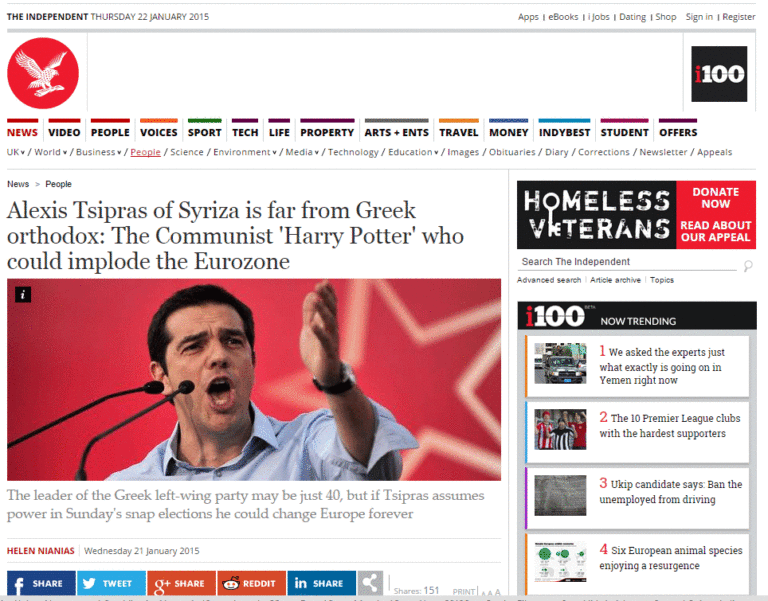768x601 pixels.
Task: Click author name Helen Nianias
Action: [x=41, y=550]
